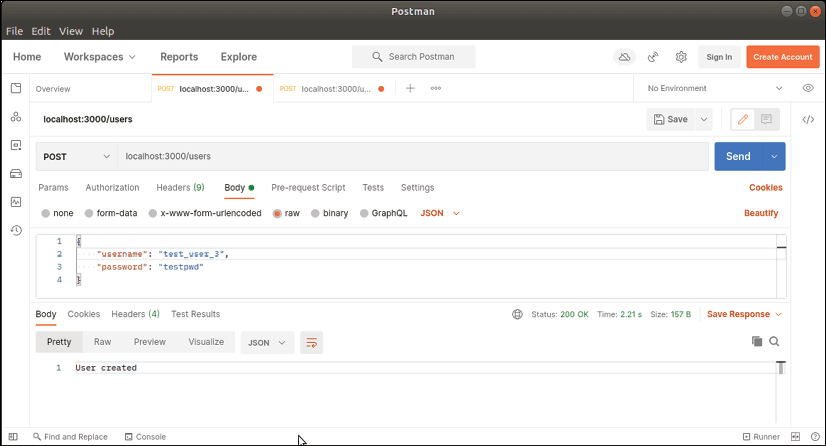Switch to the request Headers (9) tab
The image size is (826, 446).
[x=180, y=187]
